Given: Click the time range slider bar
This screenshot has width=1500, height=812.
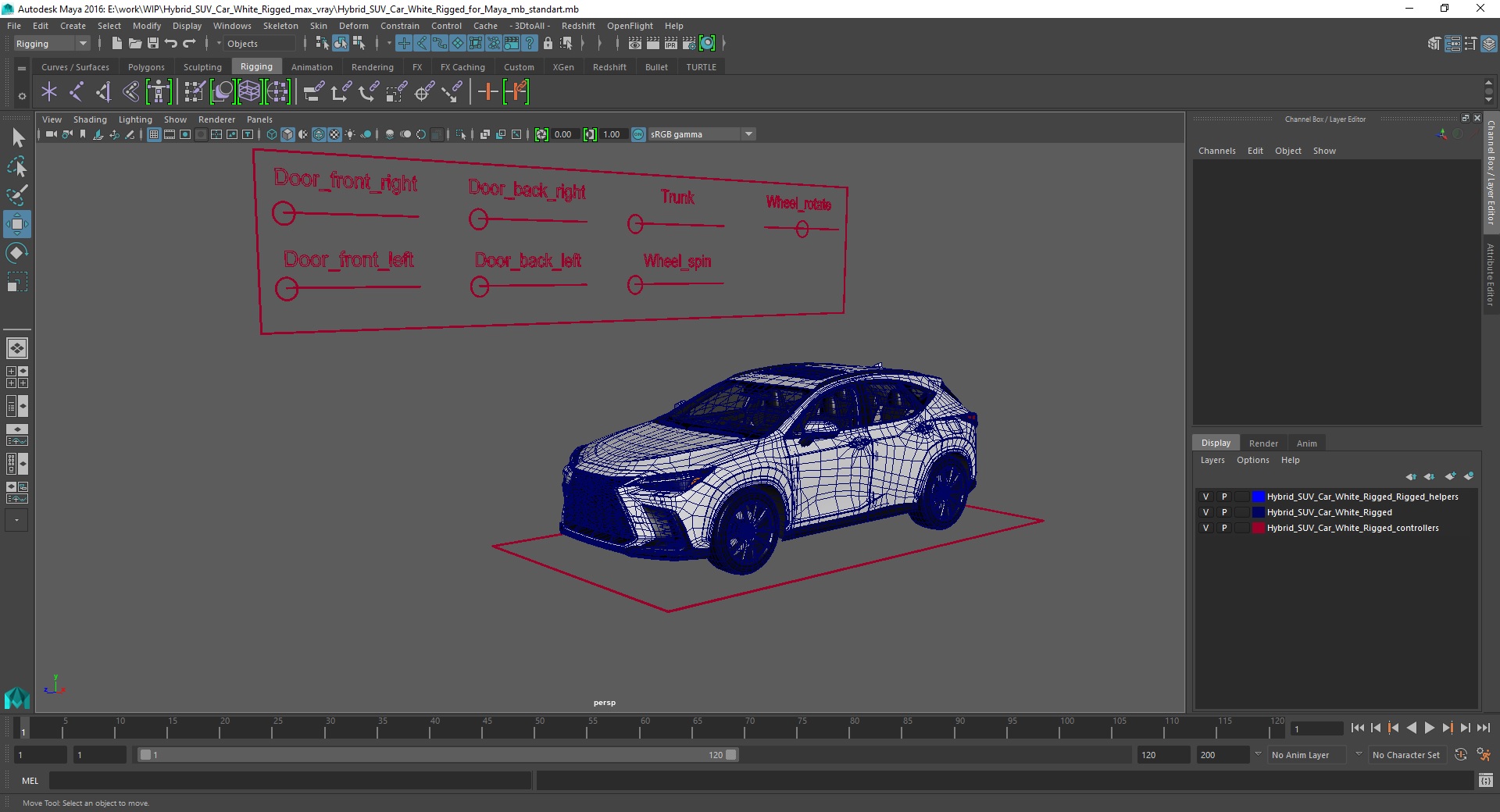Looking at the screenshot, I should [437, 755].
